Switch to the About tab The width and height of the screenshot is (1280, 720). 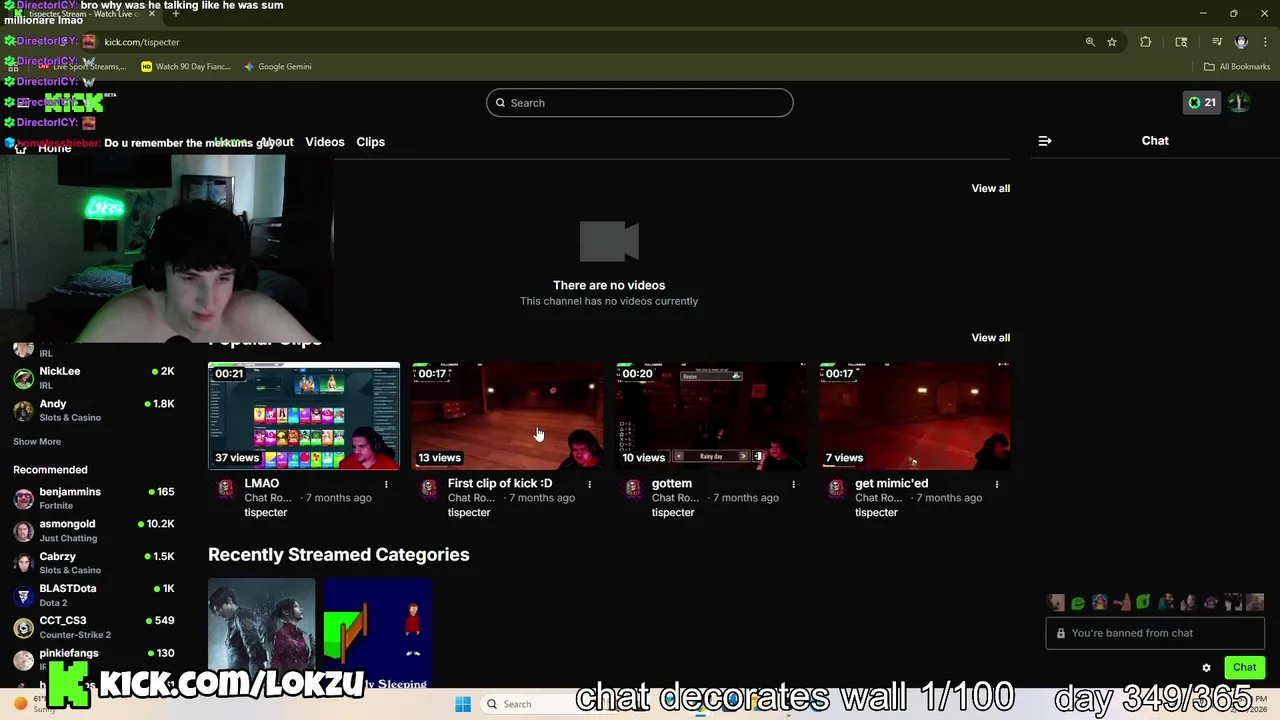click(x=277, y=142)
